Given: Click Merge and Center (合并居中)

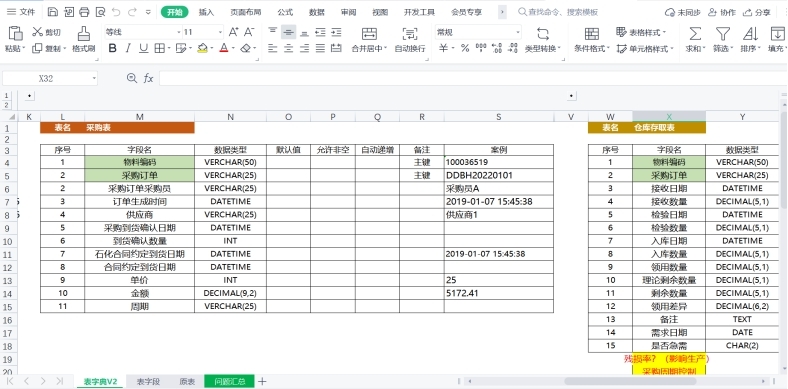Looking at the screenshot, I should tap(369, 40).
